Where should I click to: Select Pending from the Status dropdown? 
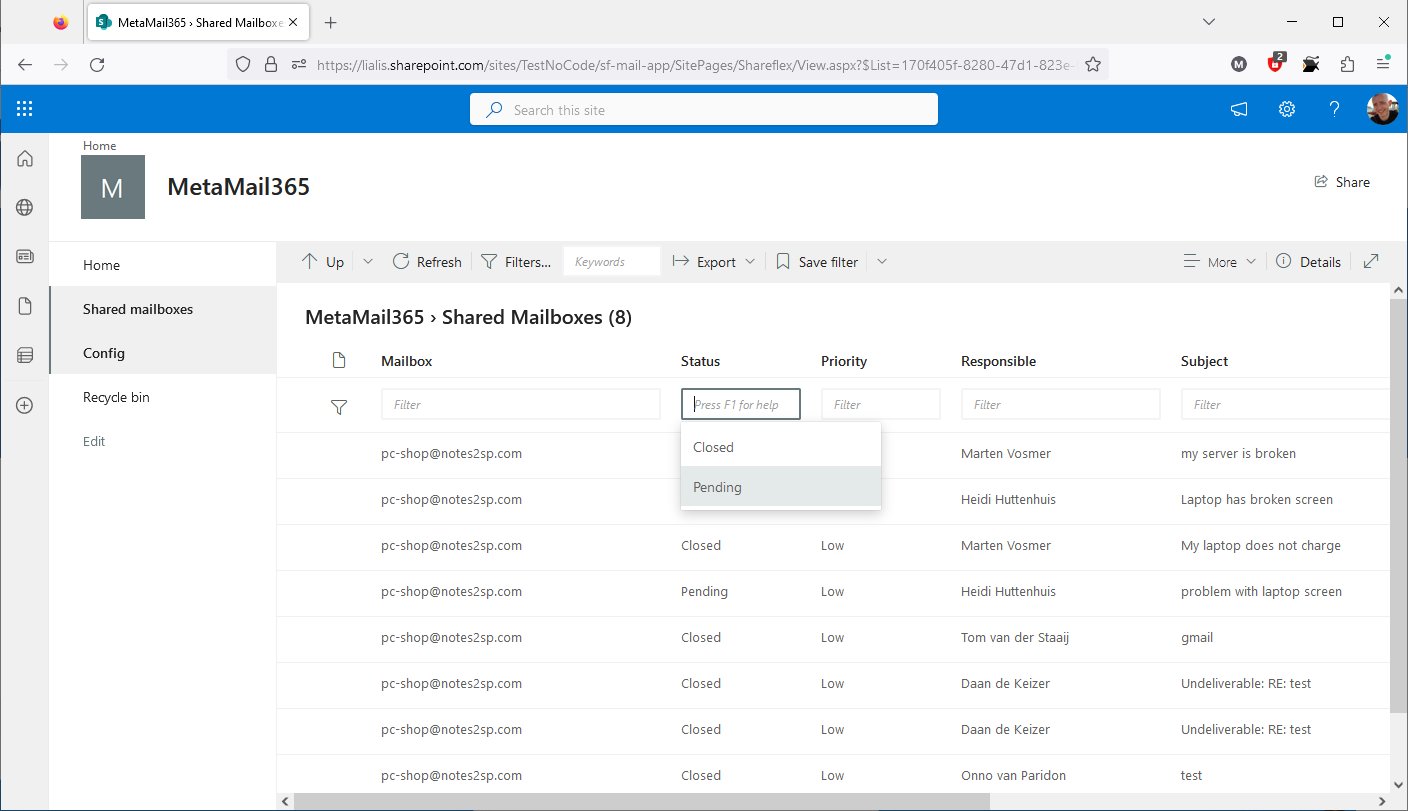pos(781,487)
